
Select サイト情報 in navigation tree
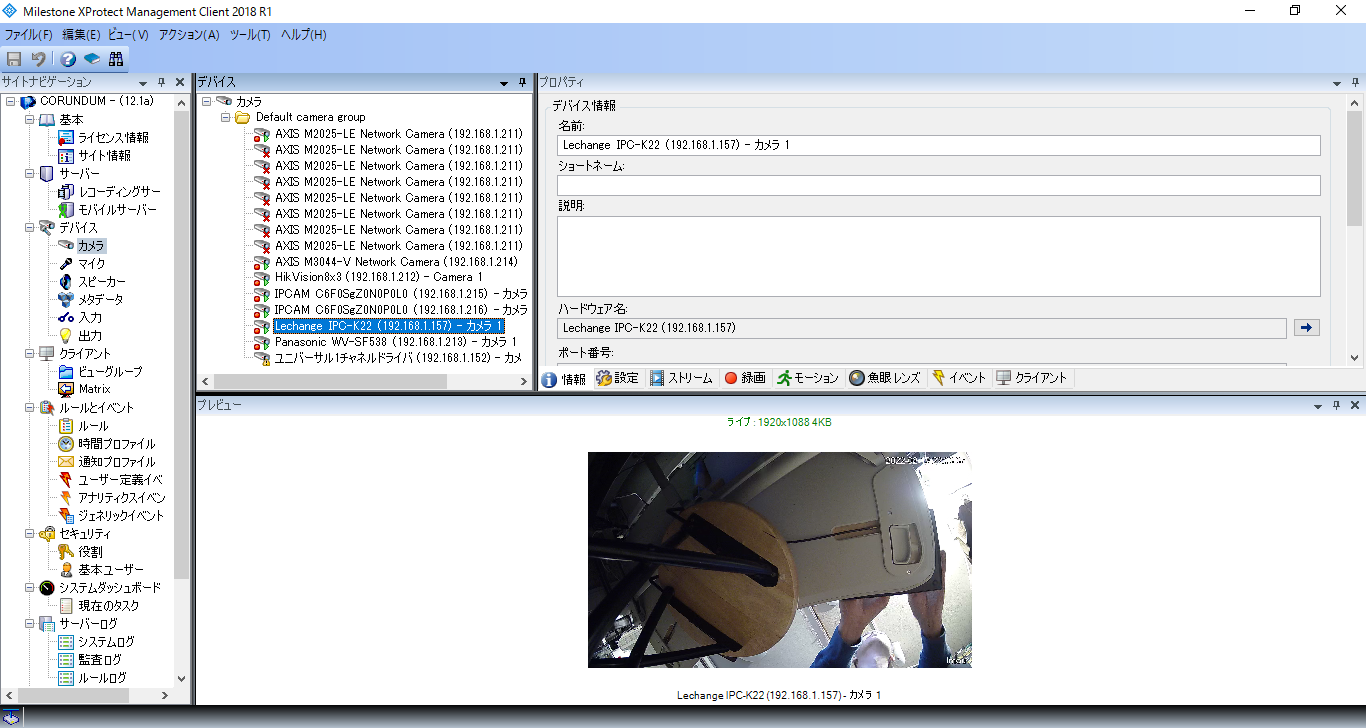point(104,156)
